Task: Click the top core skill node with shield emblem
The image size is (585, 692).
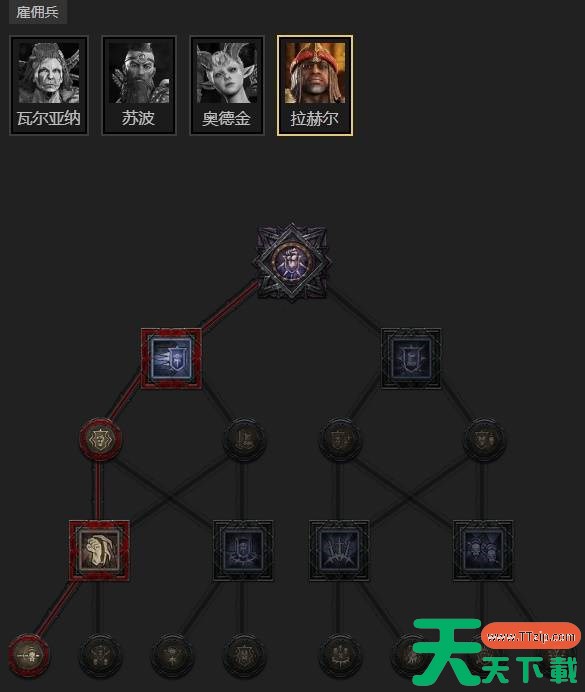Action: click(x=292, y=263)
